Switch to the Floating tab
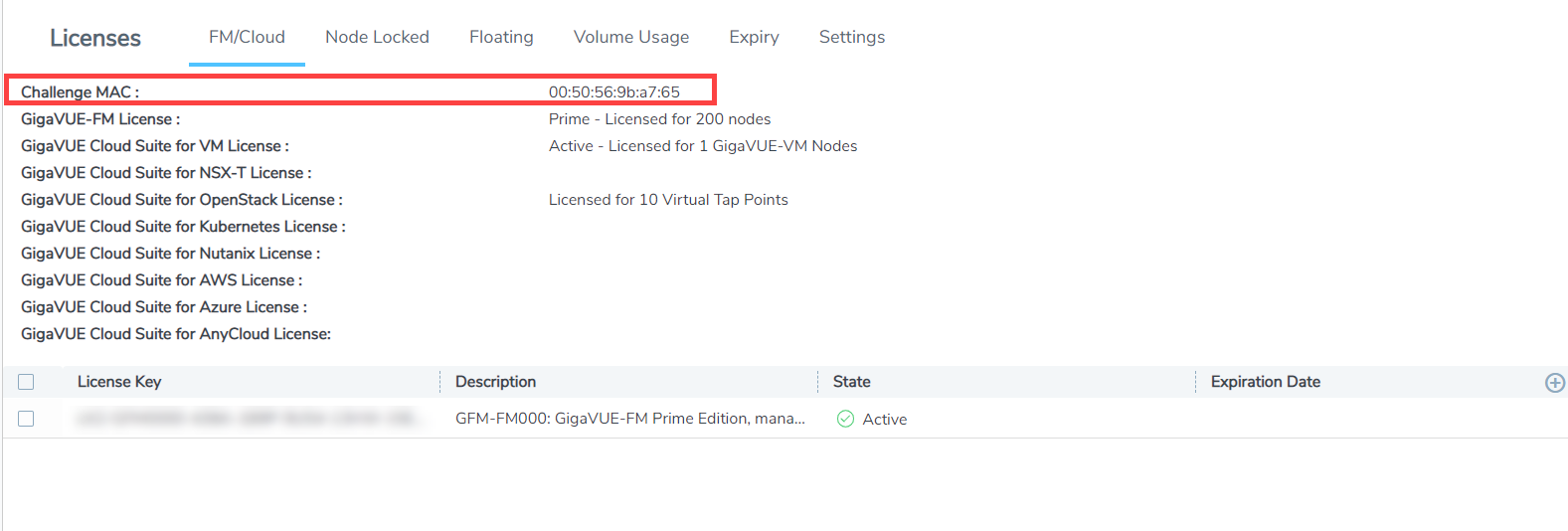 point(501,37)
